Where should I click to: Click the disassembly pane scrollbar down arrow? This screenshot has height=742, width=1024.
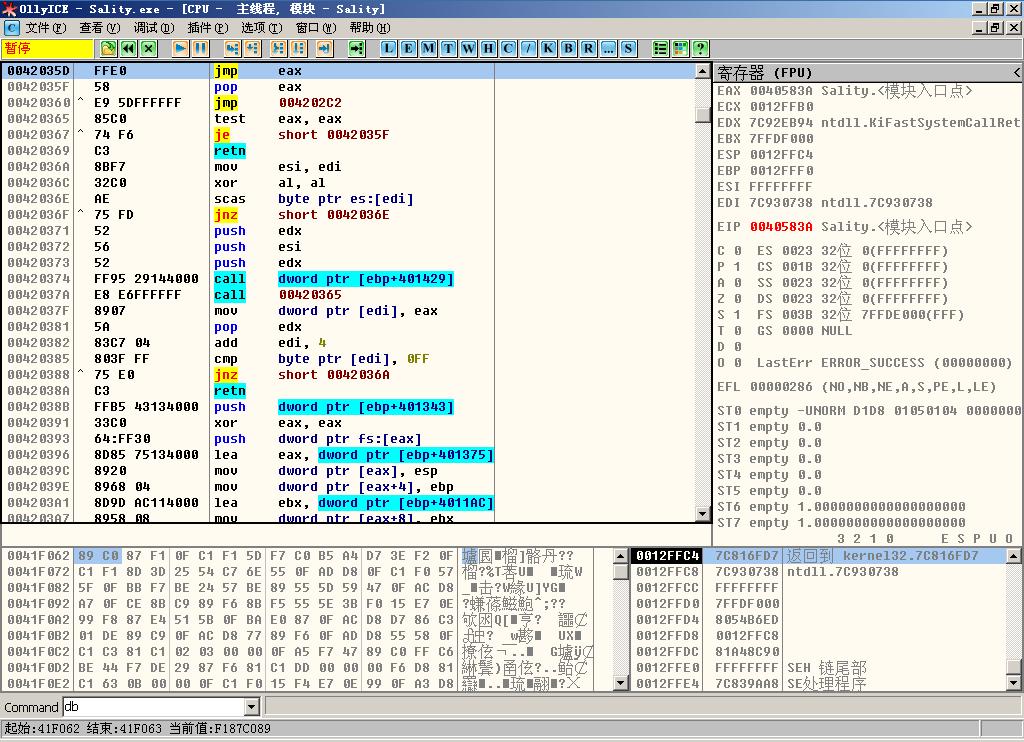coord(703,515)
